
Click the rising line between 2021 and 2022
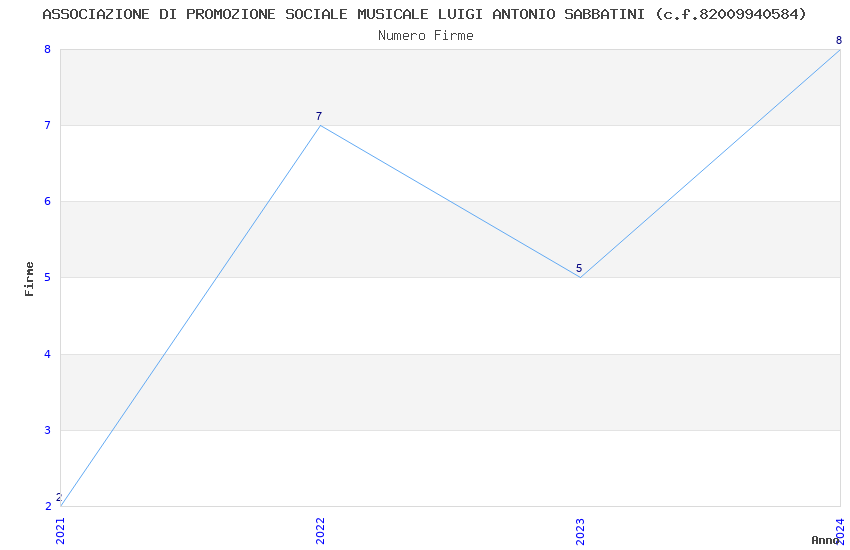pos(190,316)
